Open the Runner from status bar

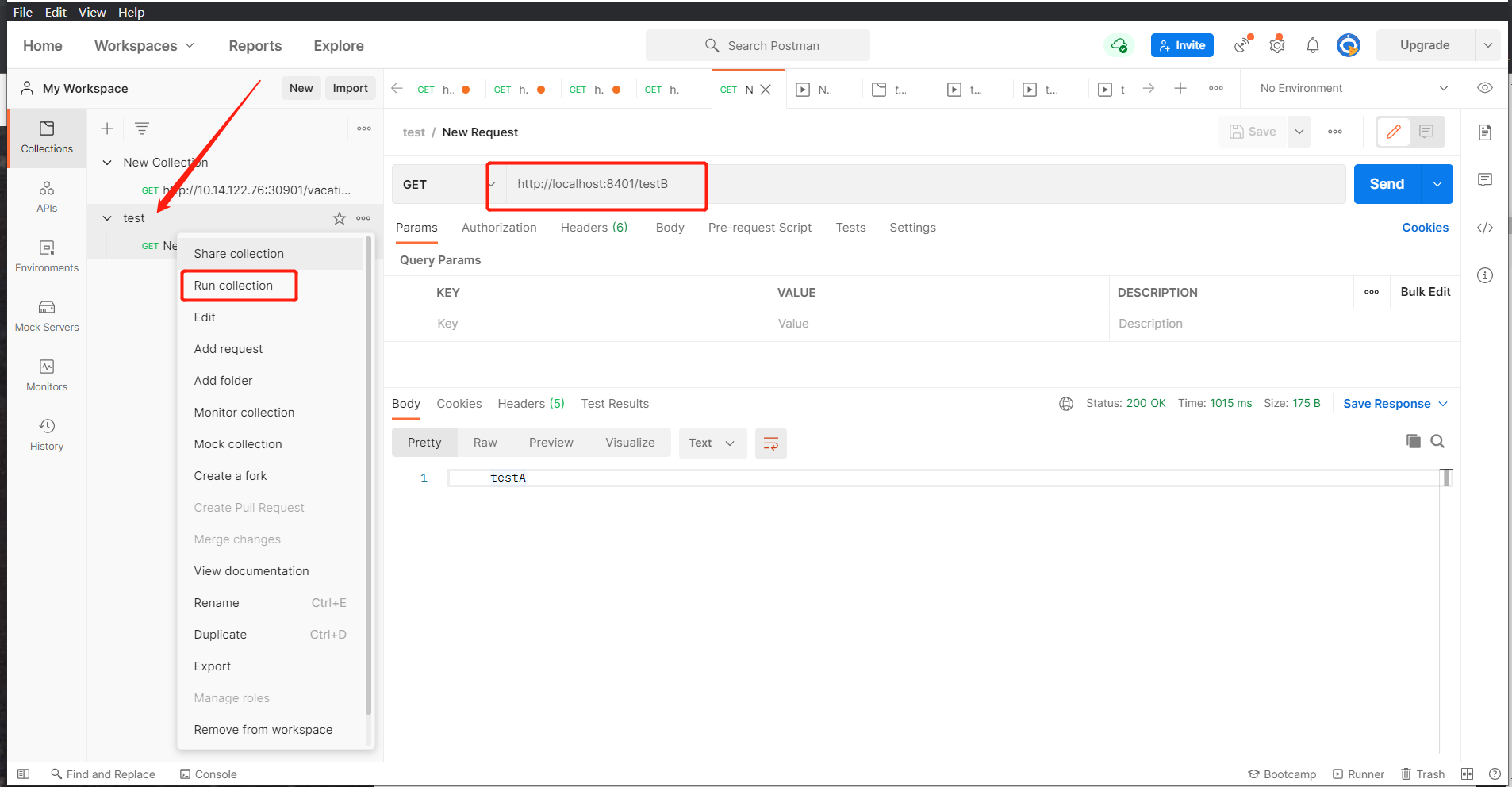coord(1358,774)
